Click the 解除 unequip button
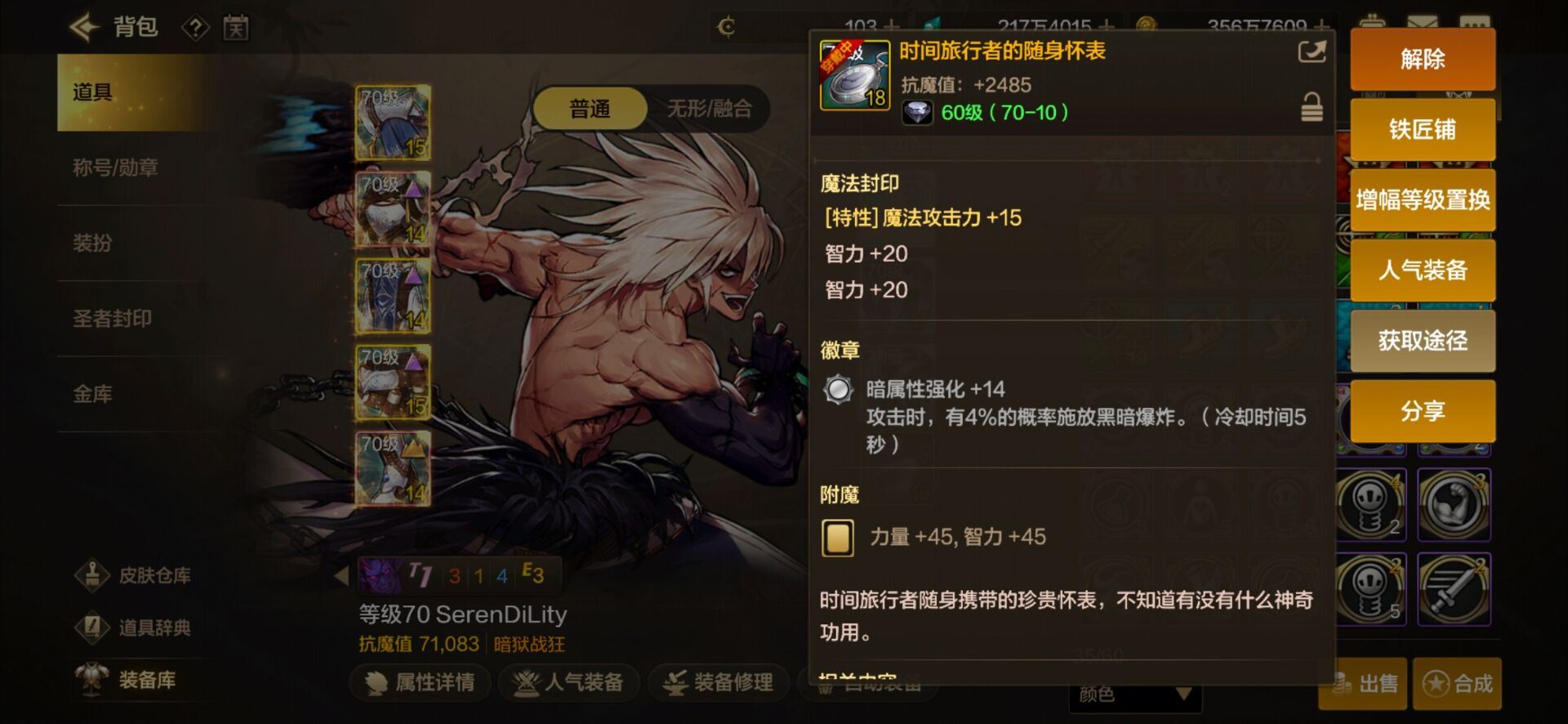The height and width of the screenshot is (724, 1568). pos(1423,59)
